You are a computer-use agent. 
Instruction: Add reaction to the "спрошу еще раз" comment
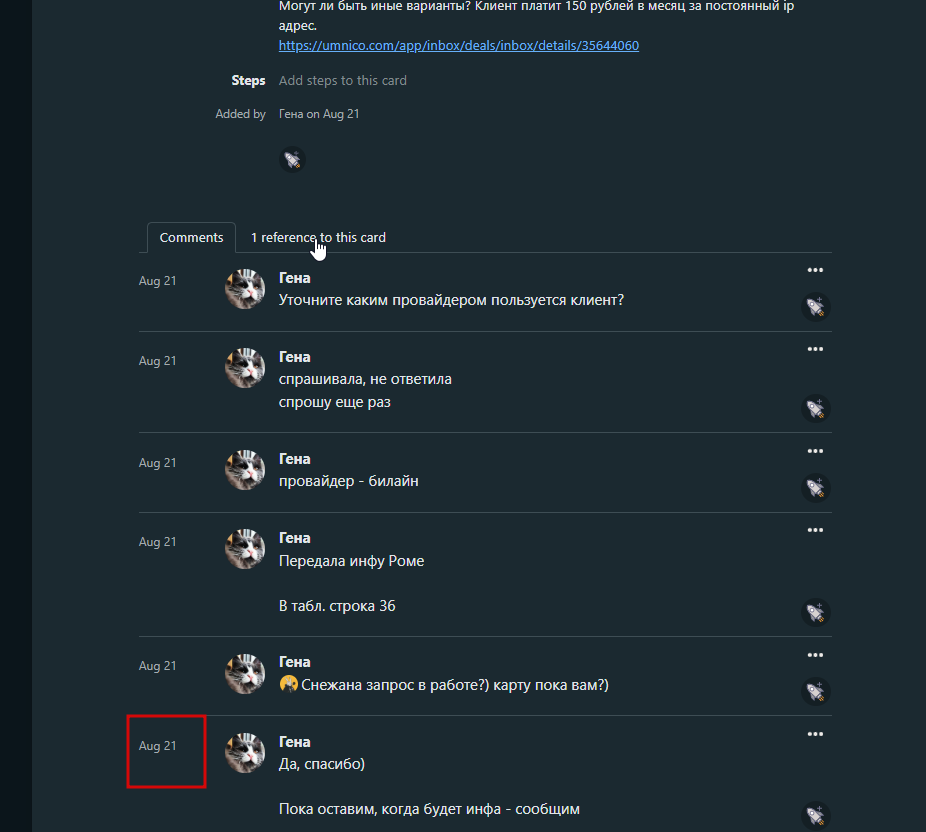coord(816,409)
